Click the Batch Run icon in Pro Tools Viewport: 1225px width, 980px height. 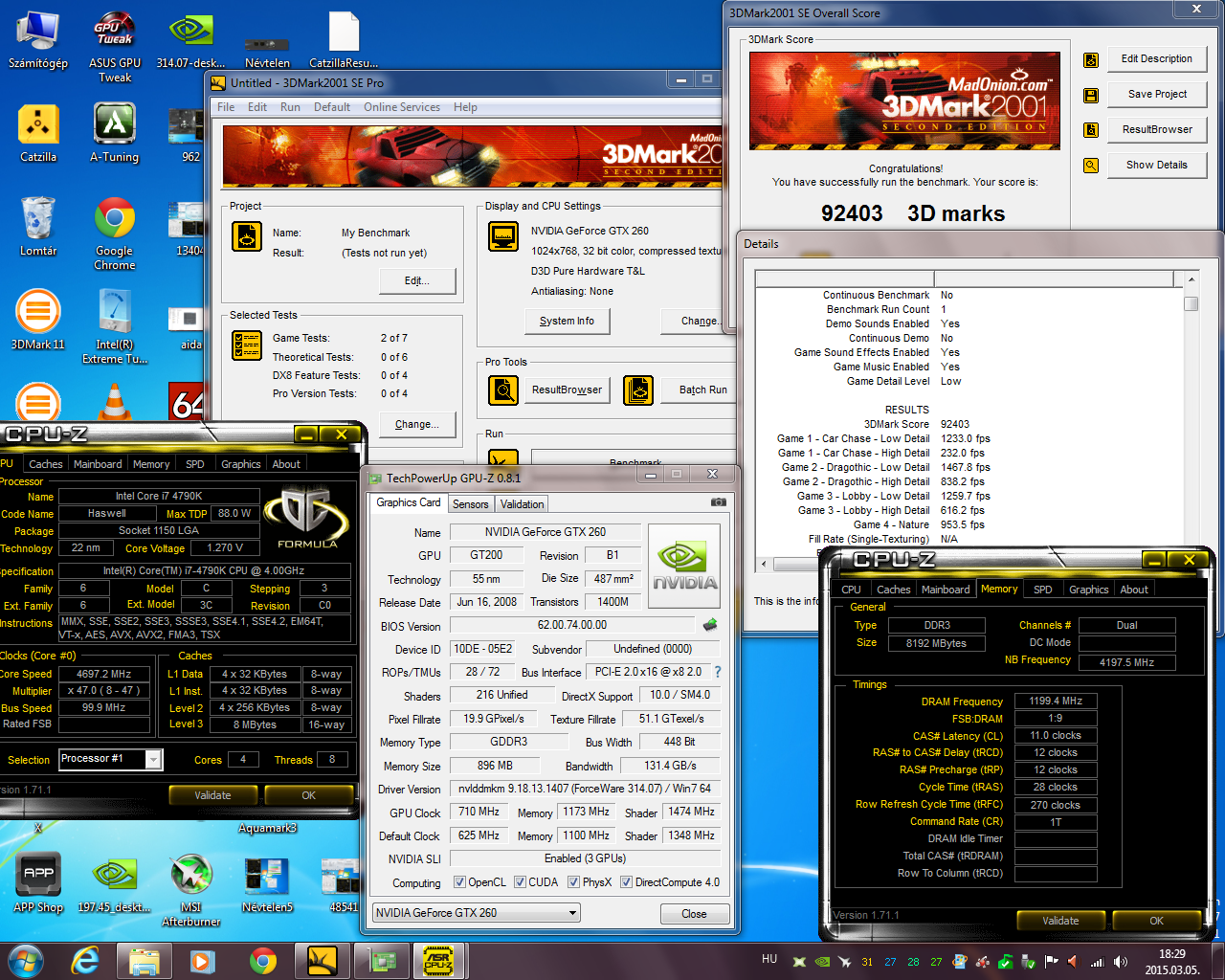pyautogui.click(x=638, y=390)
